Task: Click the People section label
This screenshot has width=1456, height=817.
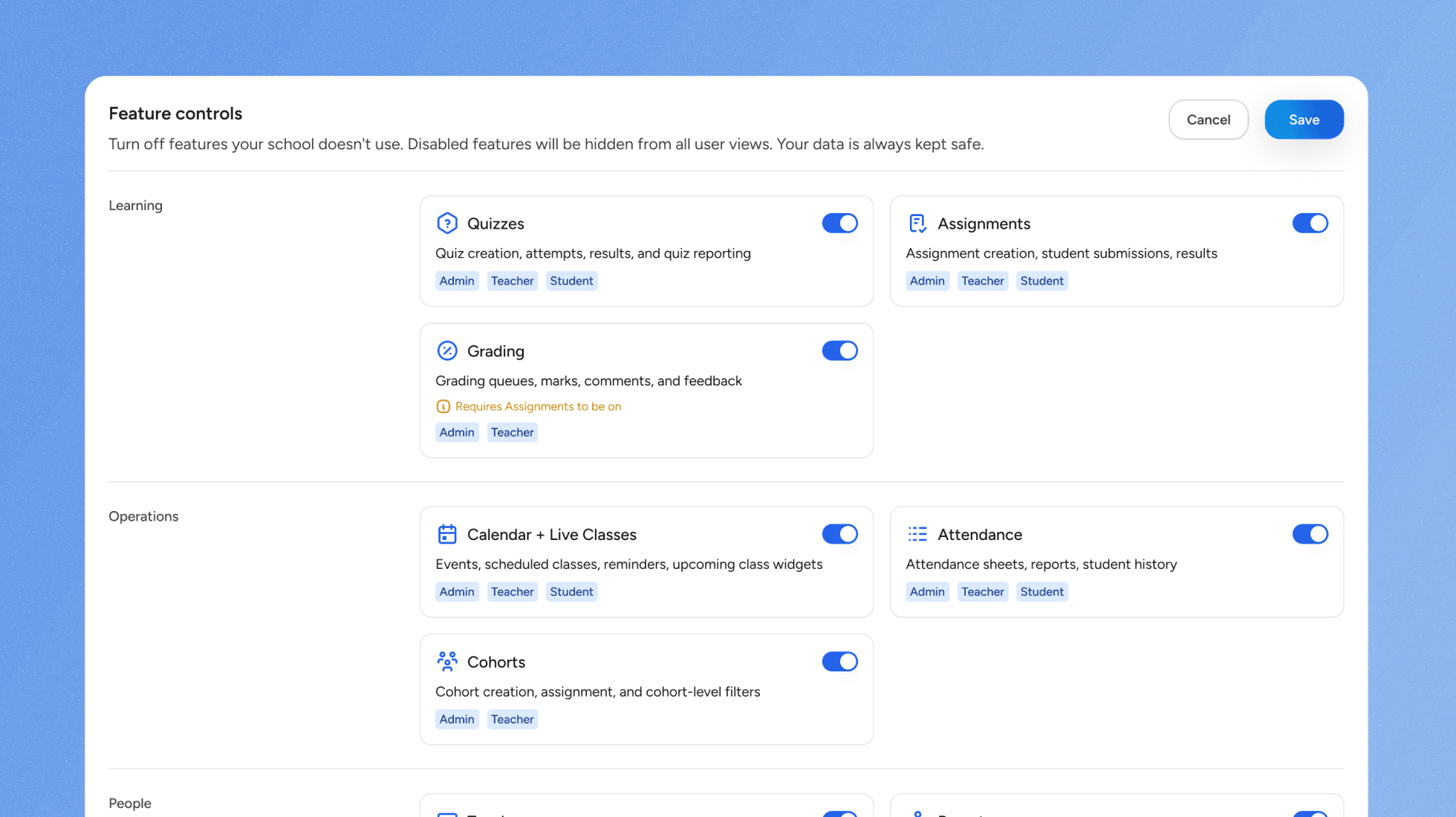Action: click(x=130, y=803)
